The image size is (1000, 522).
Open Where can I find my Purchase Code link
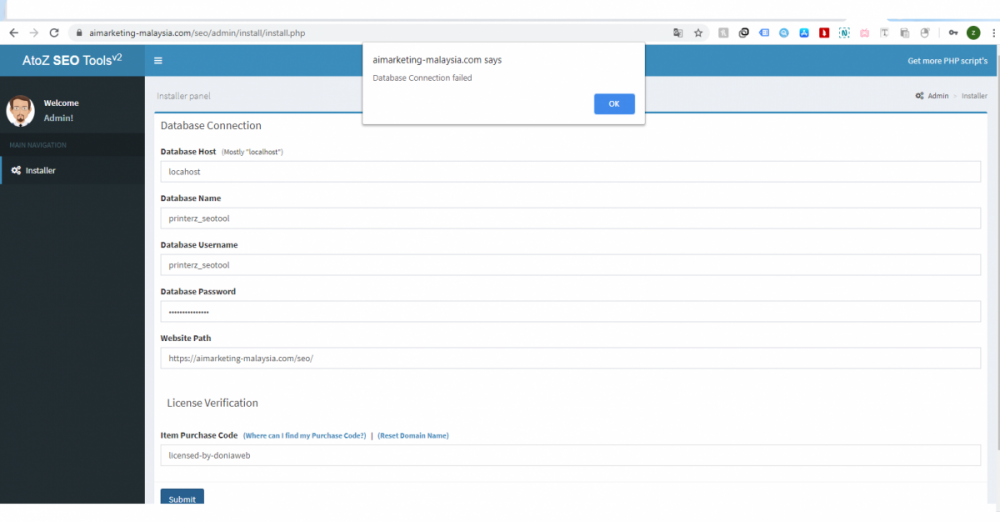pyautogui.click(x=304, y=436)
